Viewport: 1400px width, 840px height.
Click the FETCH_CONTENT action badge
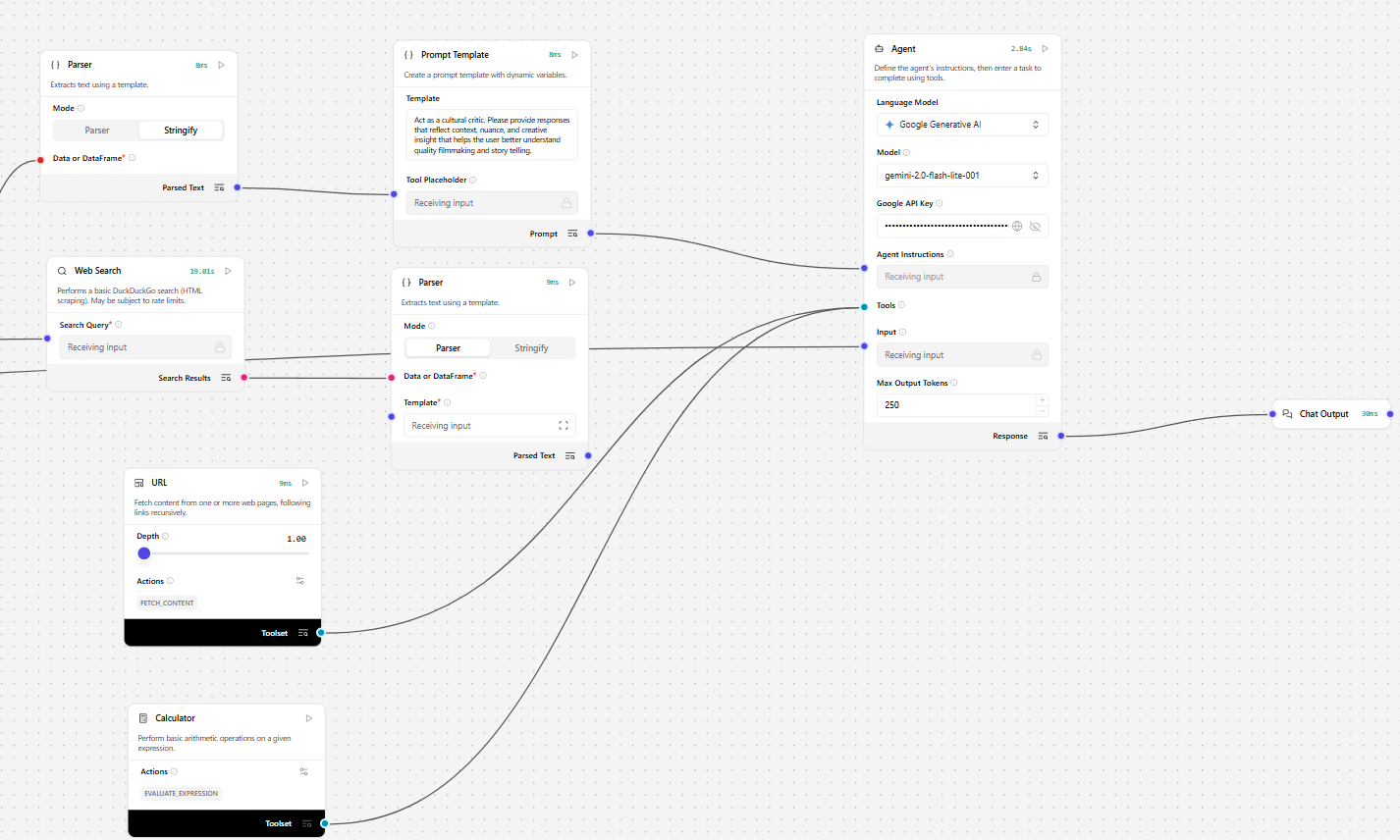(x=167, y=603)
